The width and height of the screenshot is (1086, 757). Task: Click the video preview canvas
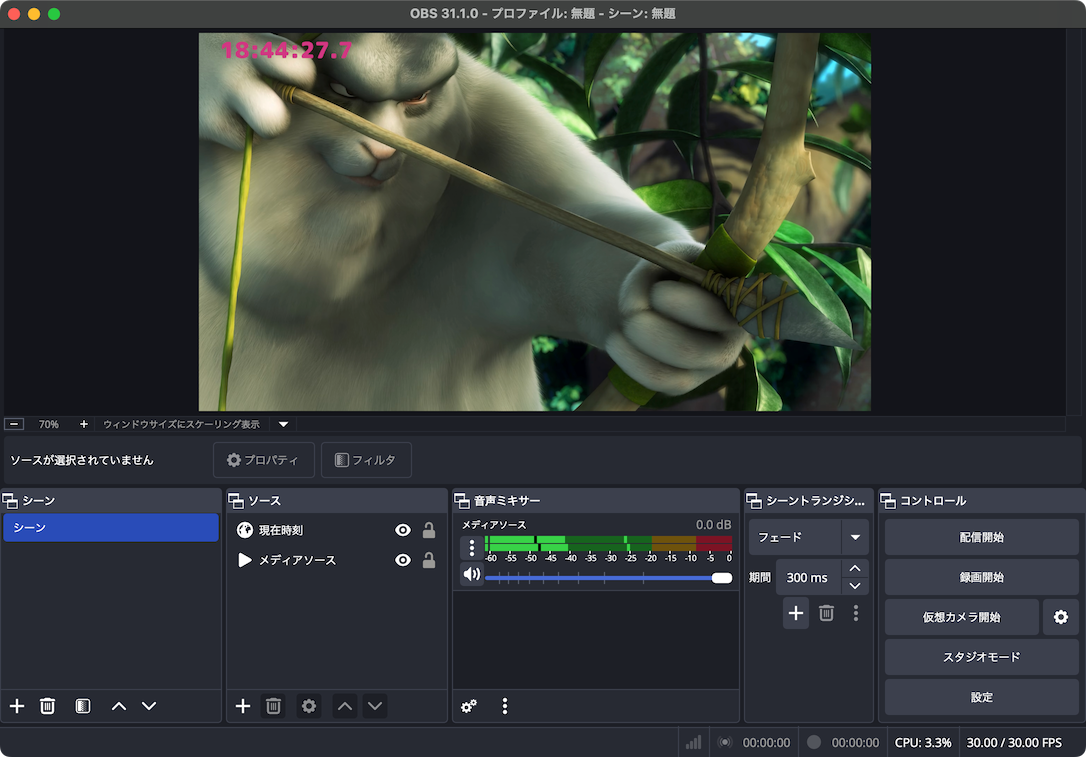pyautogui.click(x=535, y=222)
